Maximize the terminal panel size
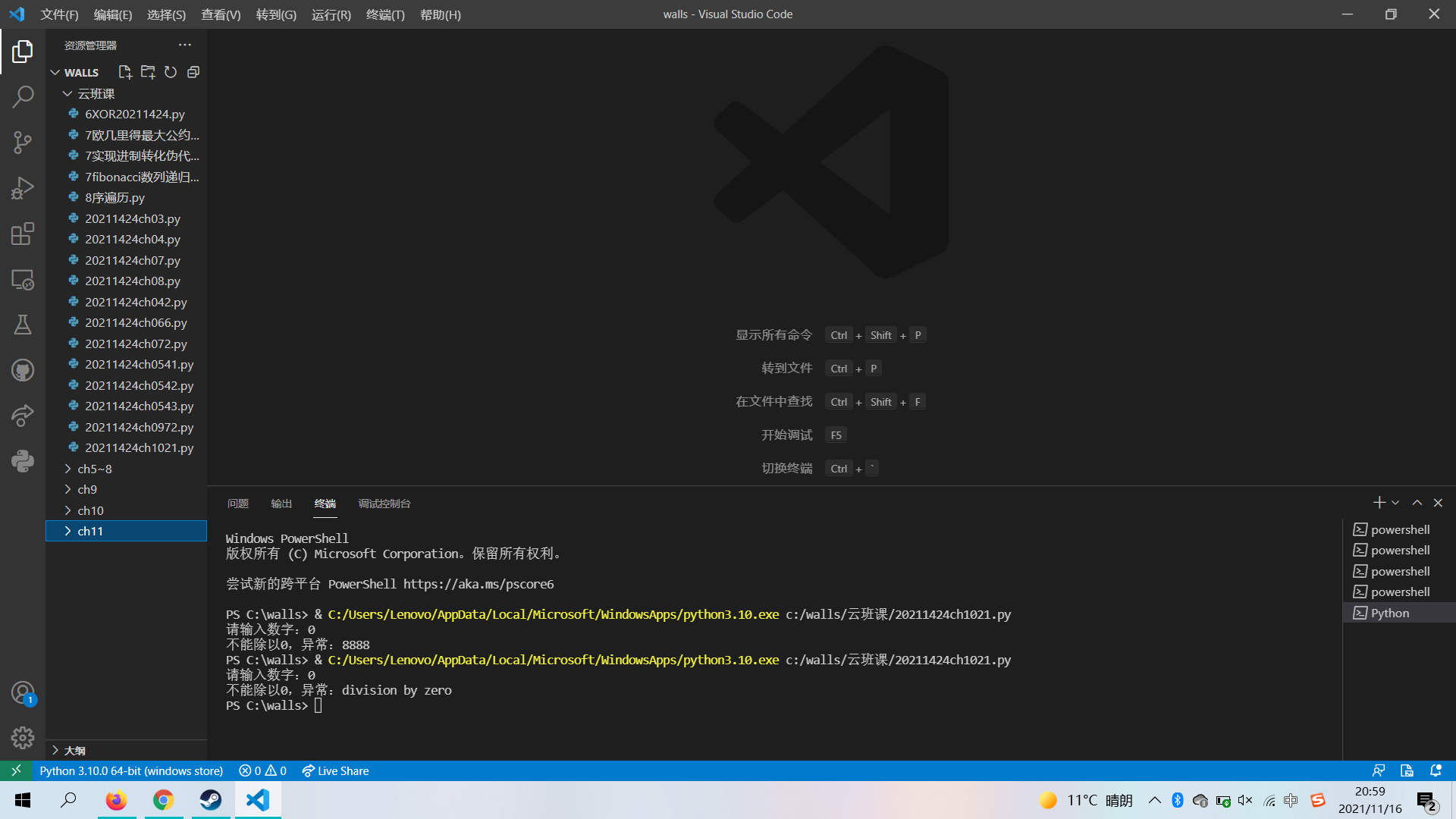1456x819 pixels. [x=1417, y=503]
